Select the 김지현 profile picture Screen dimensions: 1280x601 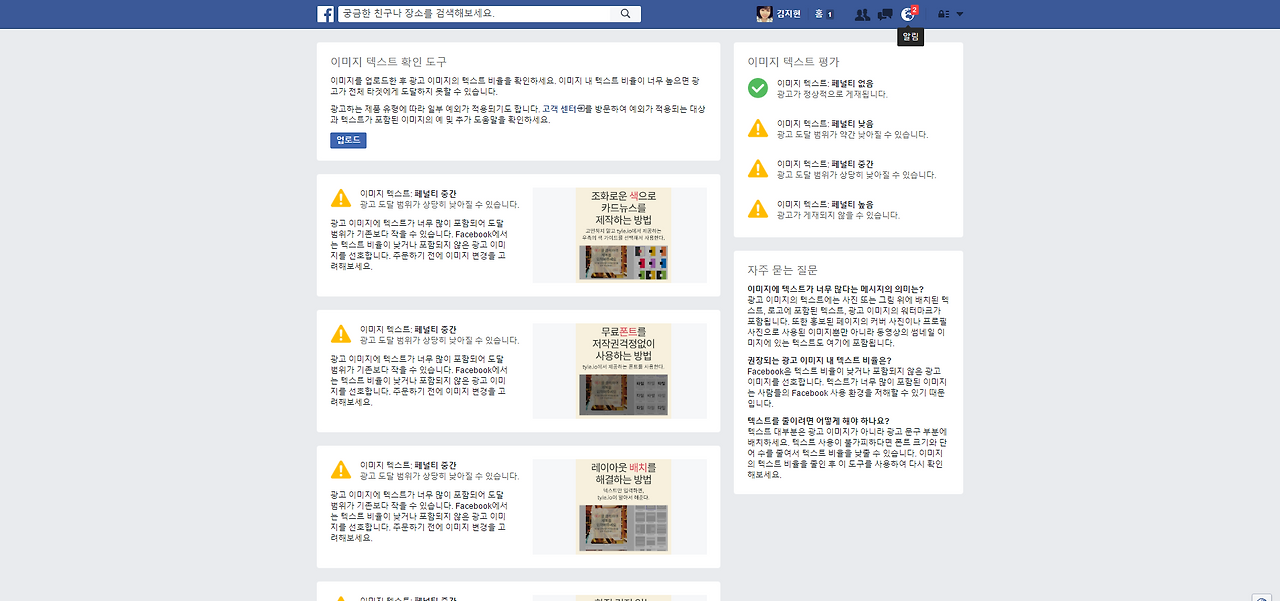[764, 13]
